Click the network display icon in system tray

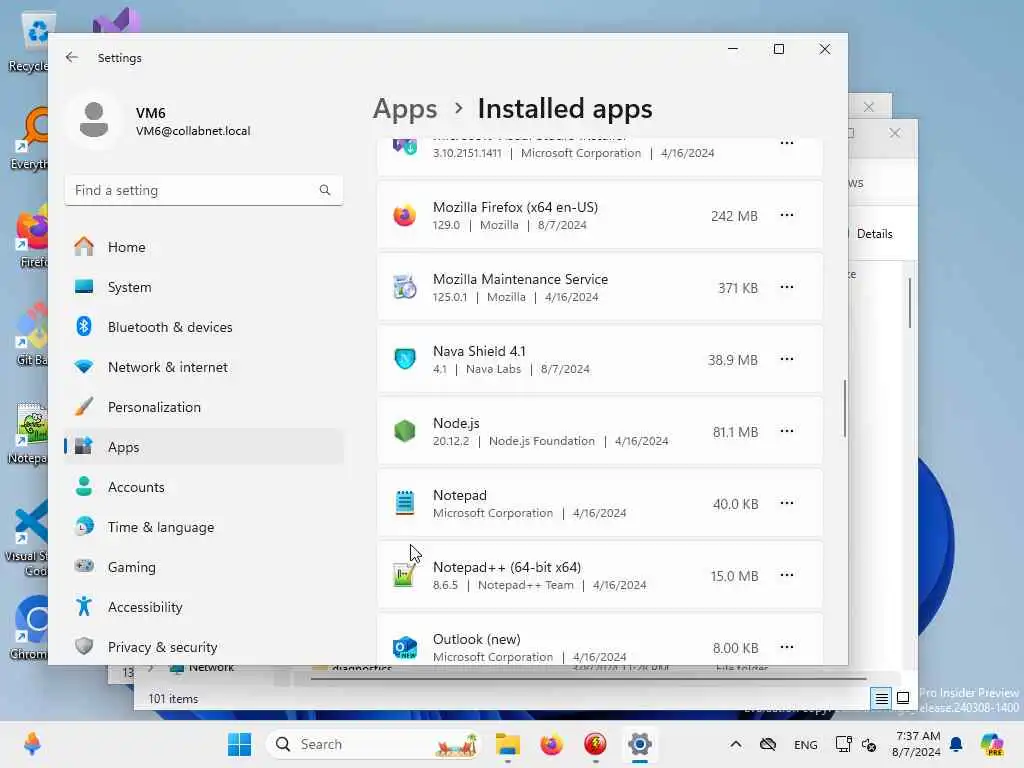tap(843, 744)
